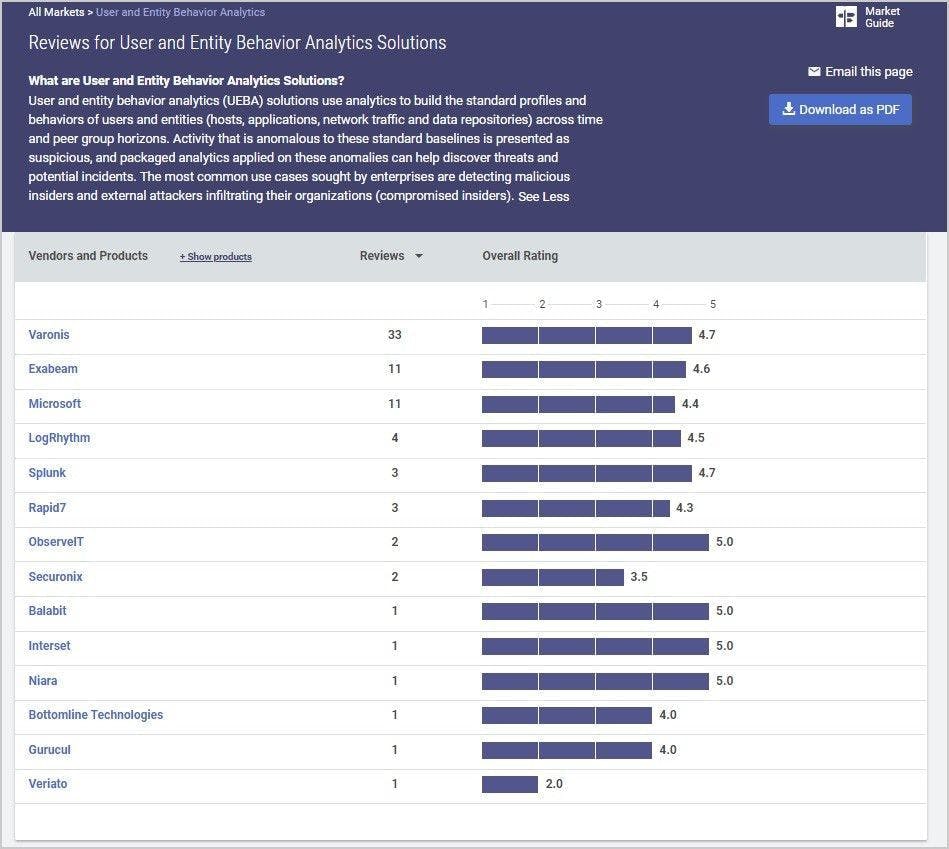Open Market Guide text link
The height and width of the screenshot is (849, 949).
coord(882,17)
